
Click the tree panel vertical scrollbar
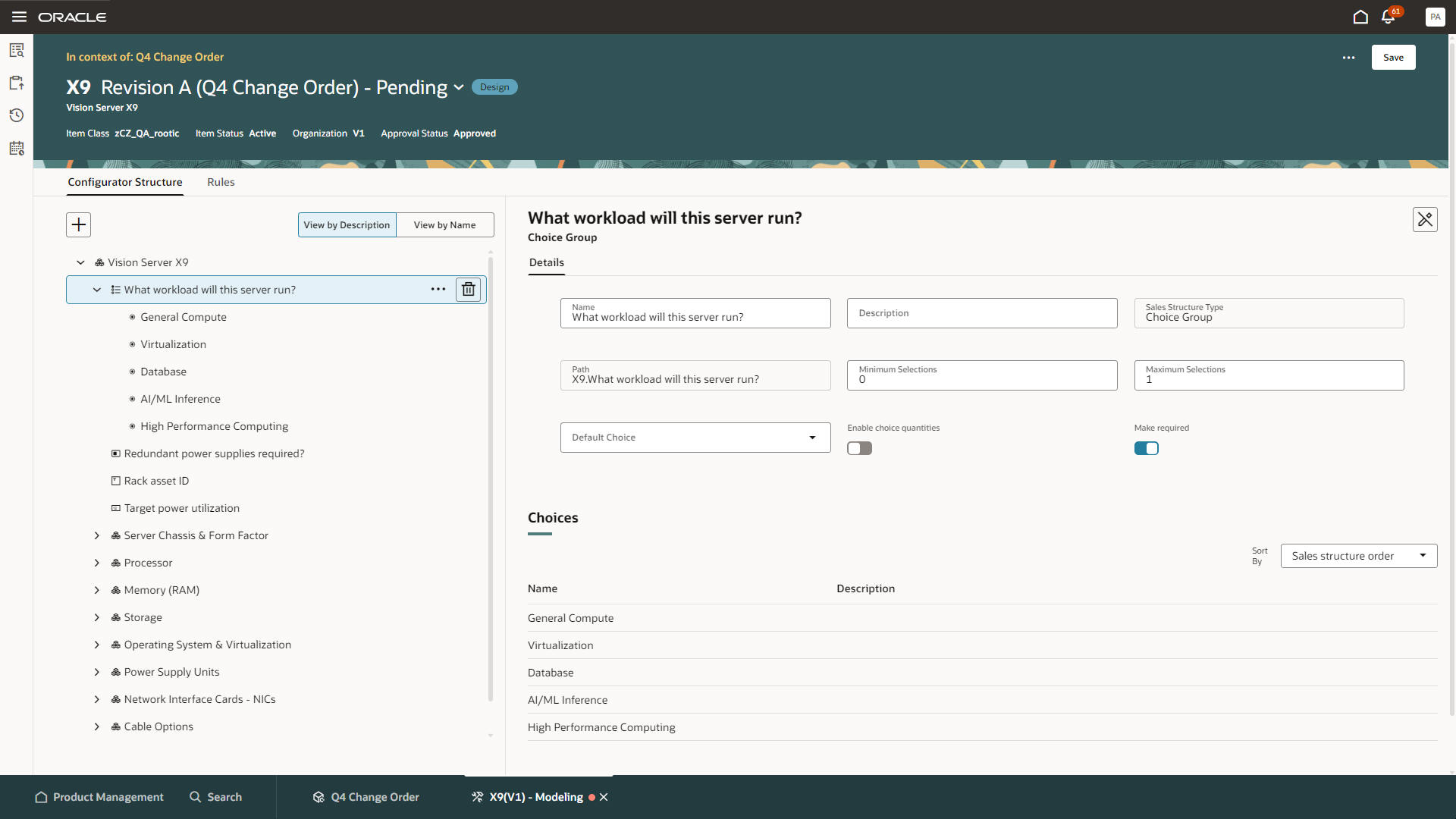tap(491, 479)
